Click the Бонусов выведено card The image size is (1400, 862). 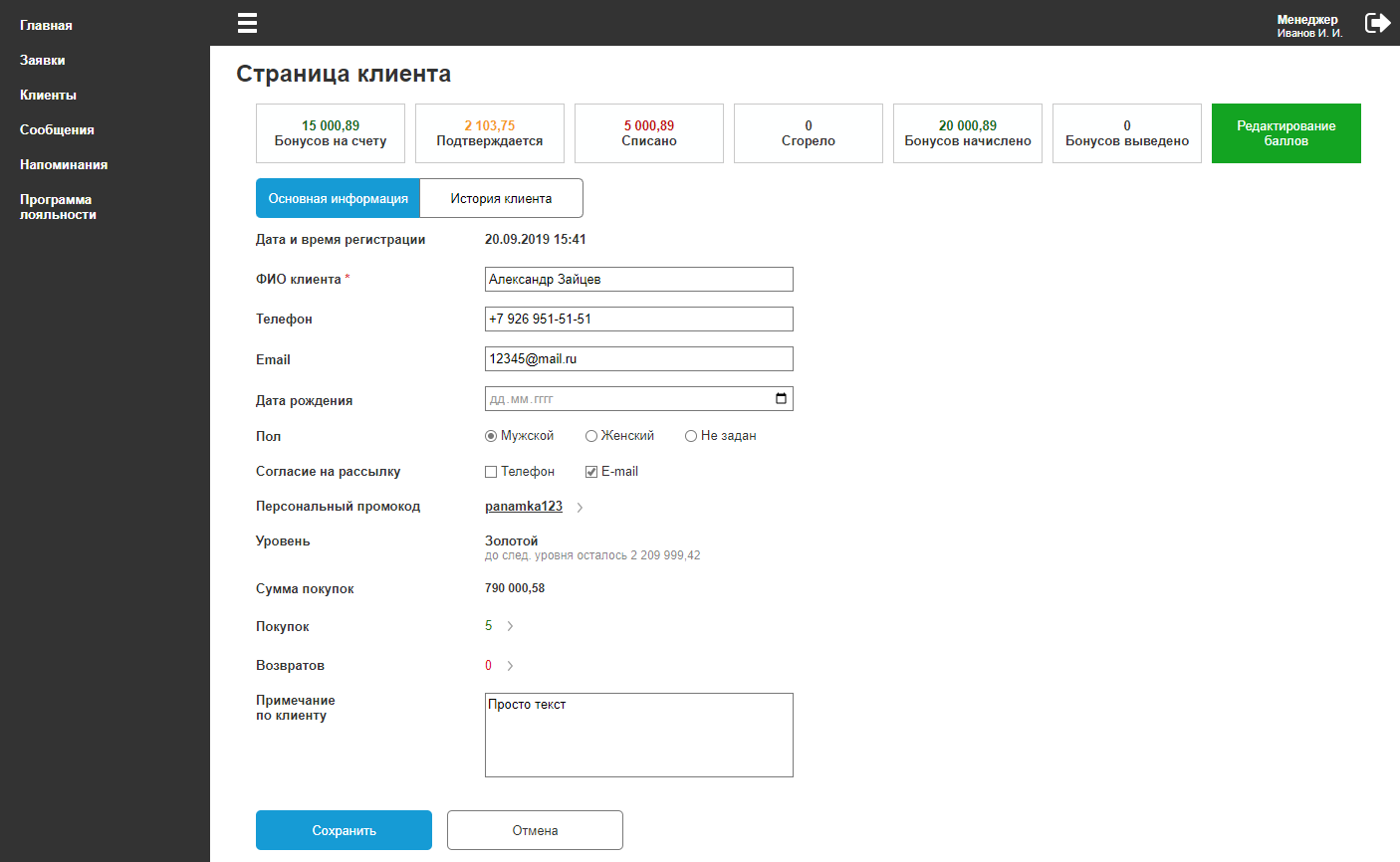pos(1127,133)
